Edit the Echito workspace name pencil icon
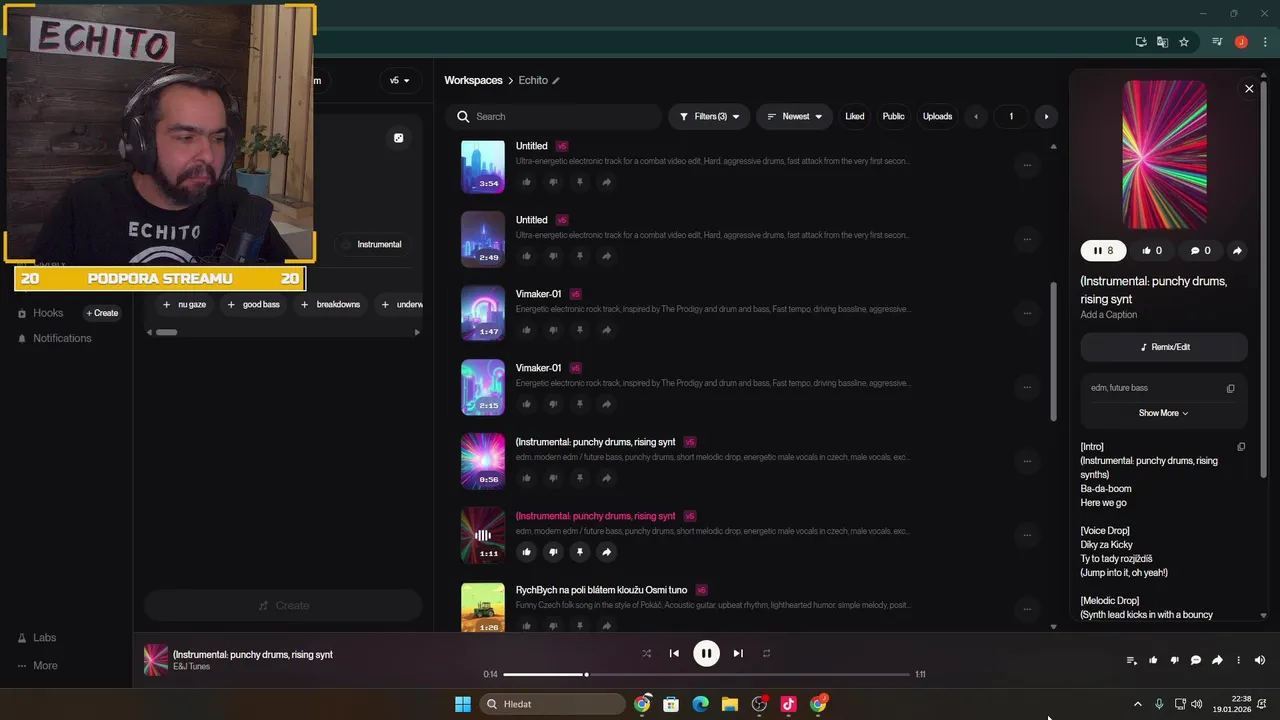The height and width of the screenshot is (720, 1280). pyautogui.click(x=556, y=81)
